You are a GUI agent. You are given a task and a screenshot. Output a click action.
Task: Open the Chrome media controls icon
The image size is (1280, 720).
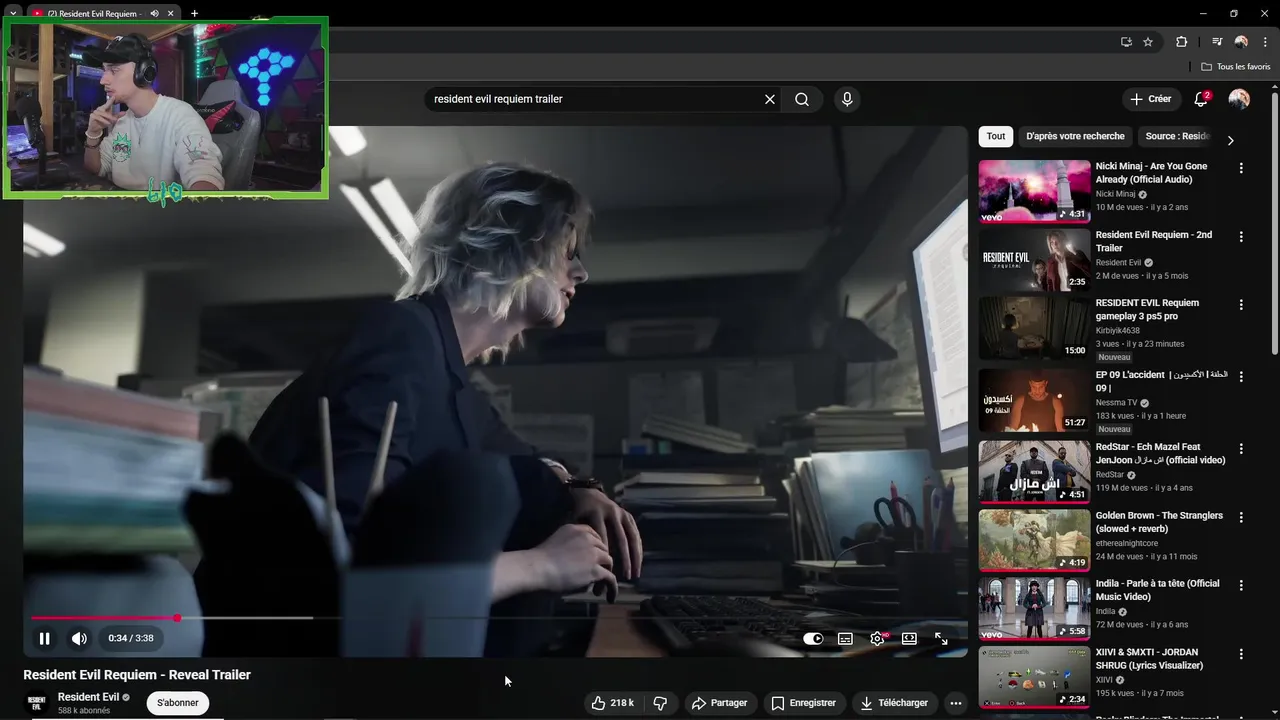pos(1216,42)
